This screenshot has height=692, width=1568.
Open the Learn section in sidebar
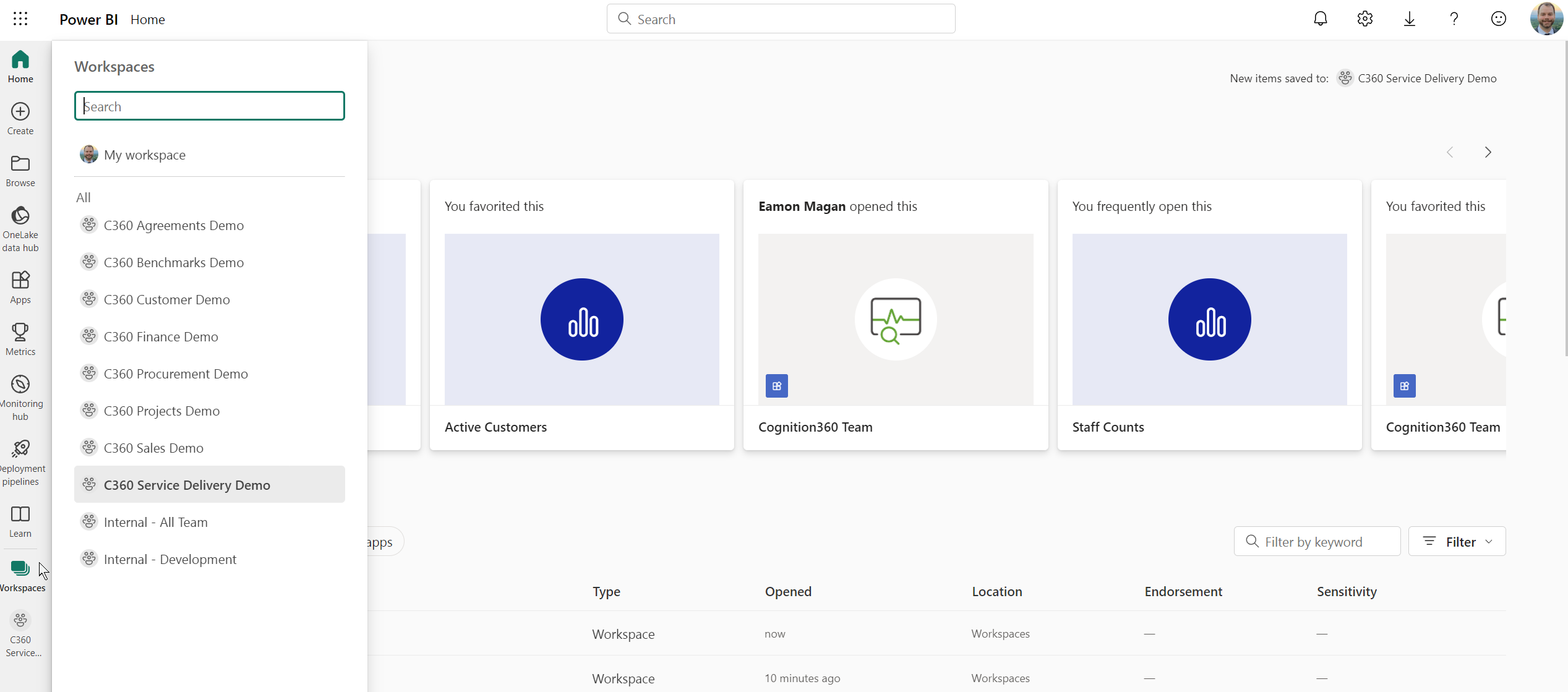pos(20,521)
